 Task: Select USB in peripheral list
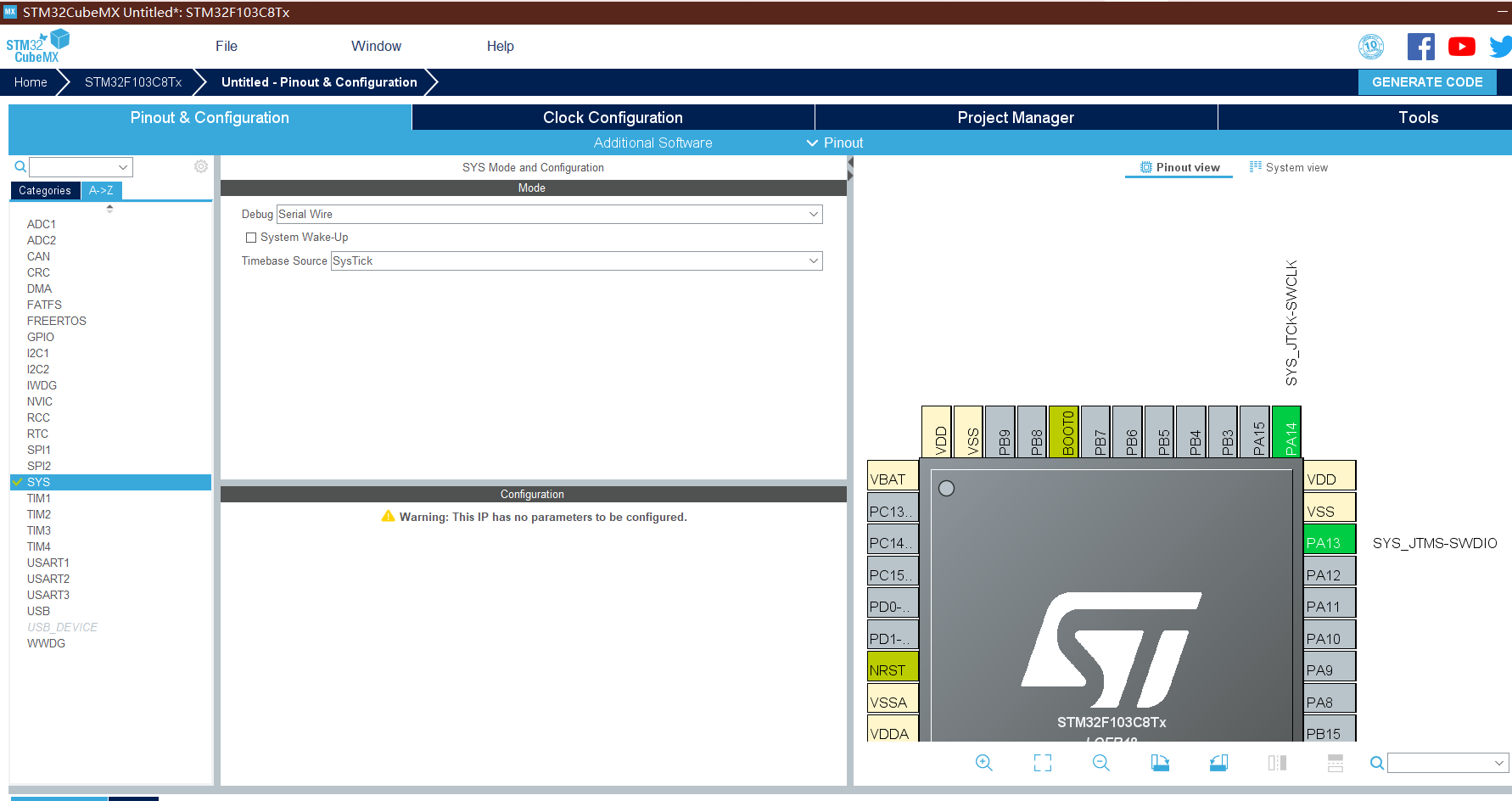(x=38, y=611)
